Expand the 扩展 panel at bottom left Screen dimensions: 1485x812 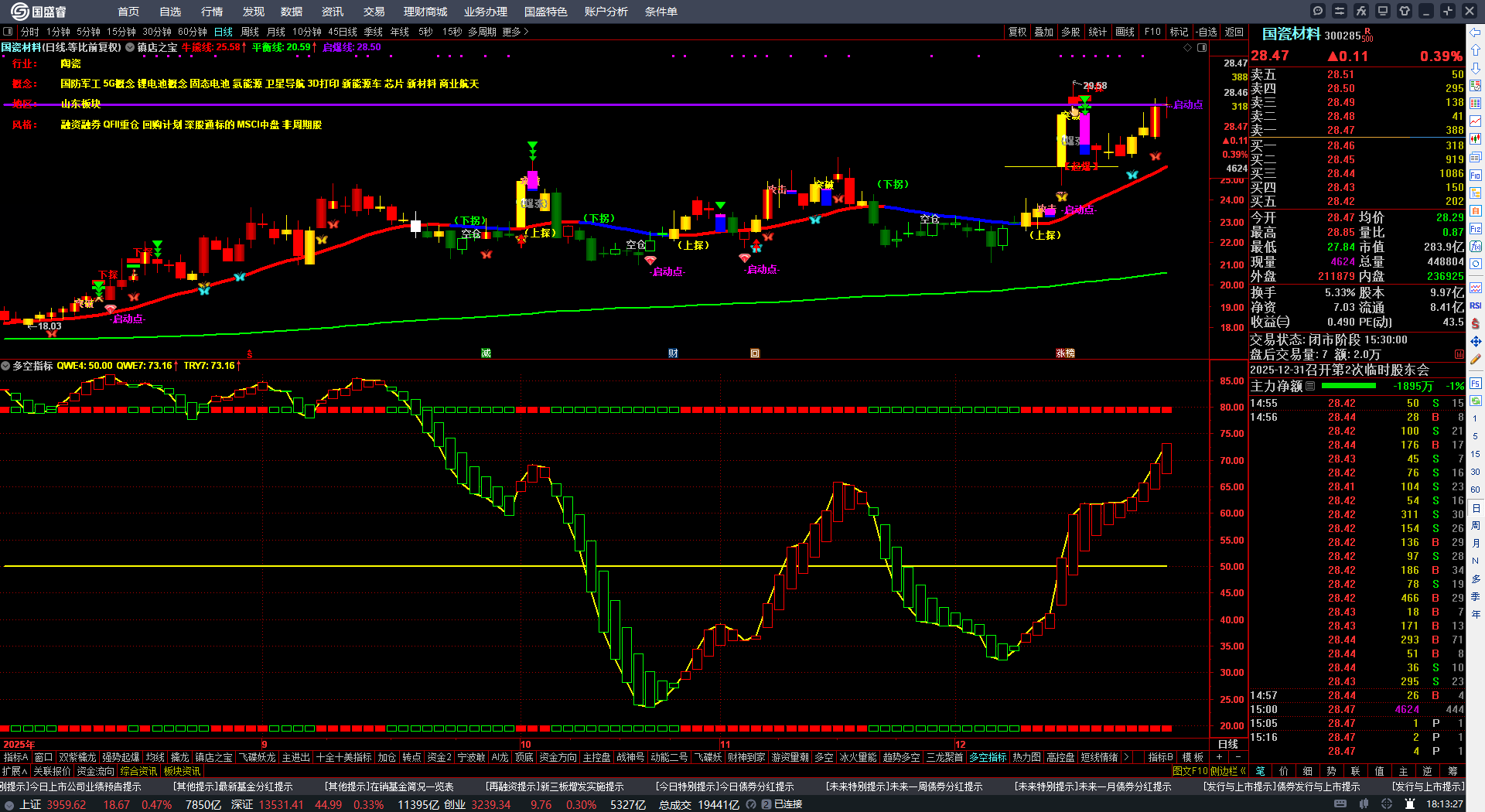click(15, 771)
